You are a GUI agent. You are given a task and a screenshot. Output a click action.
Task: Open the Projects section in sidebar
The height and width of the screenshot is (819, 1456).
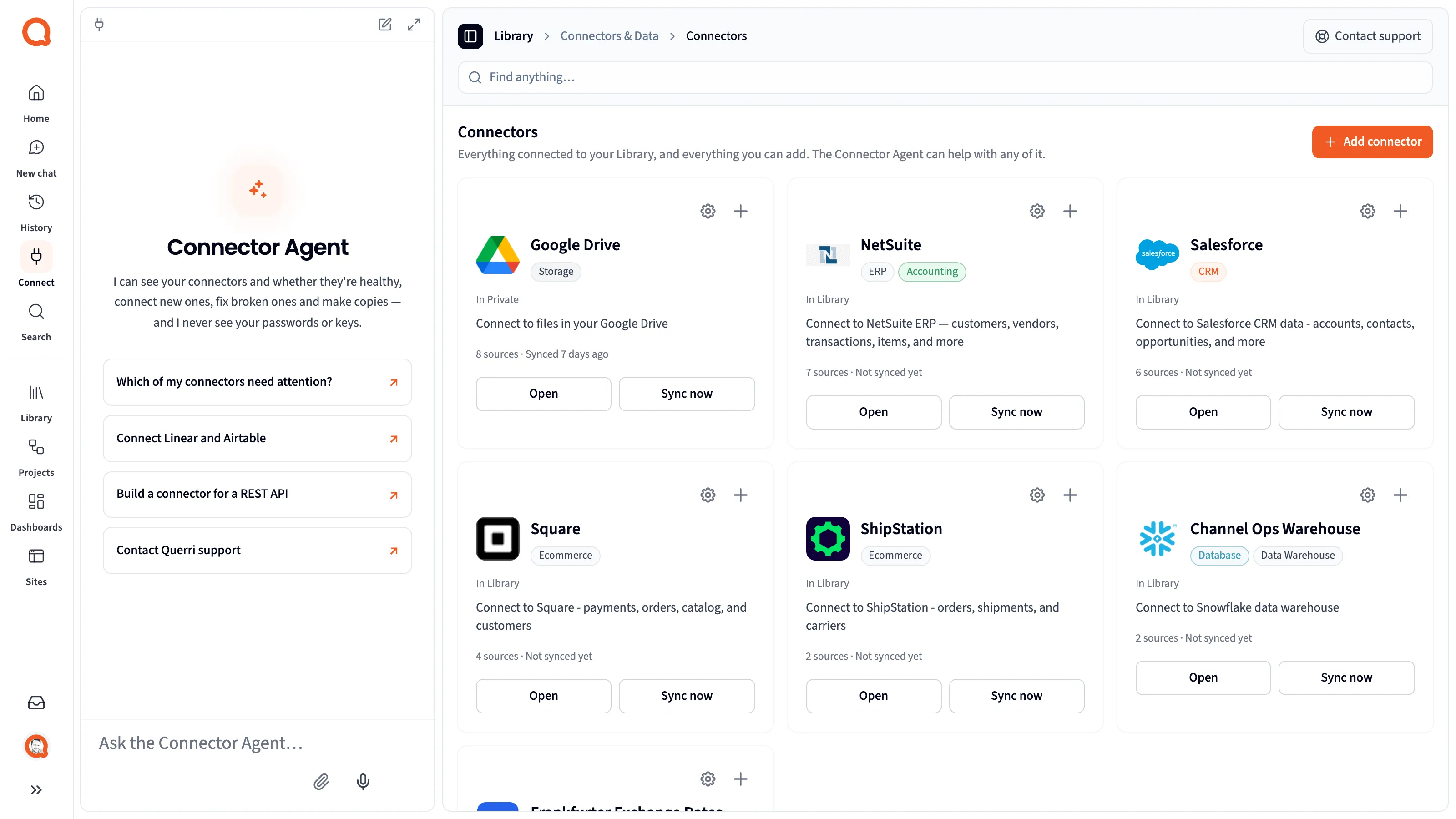[36, 457]
